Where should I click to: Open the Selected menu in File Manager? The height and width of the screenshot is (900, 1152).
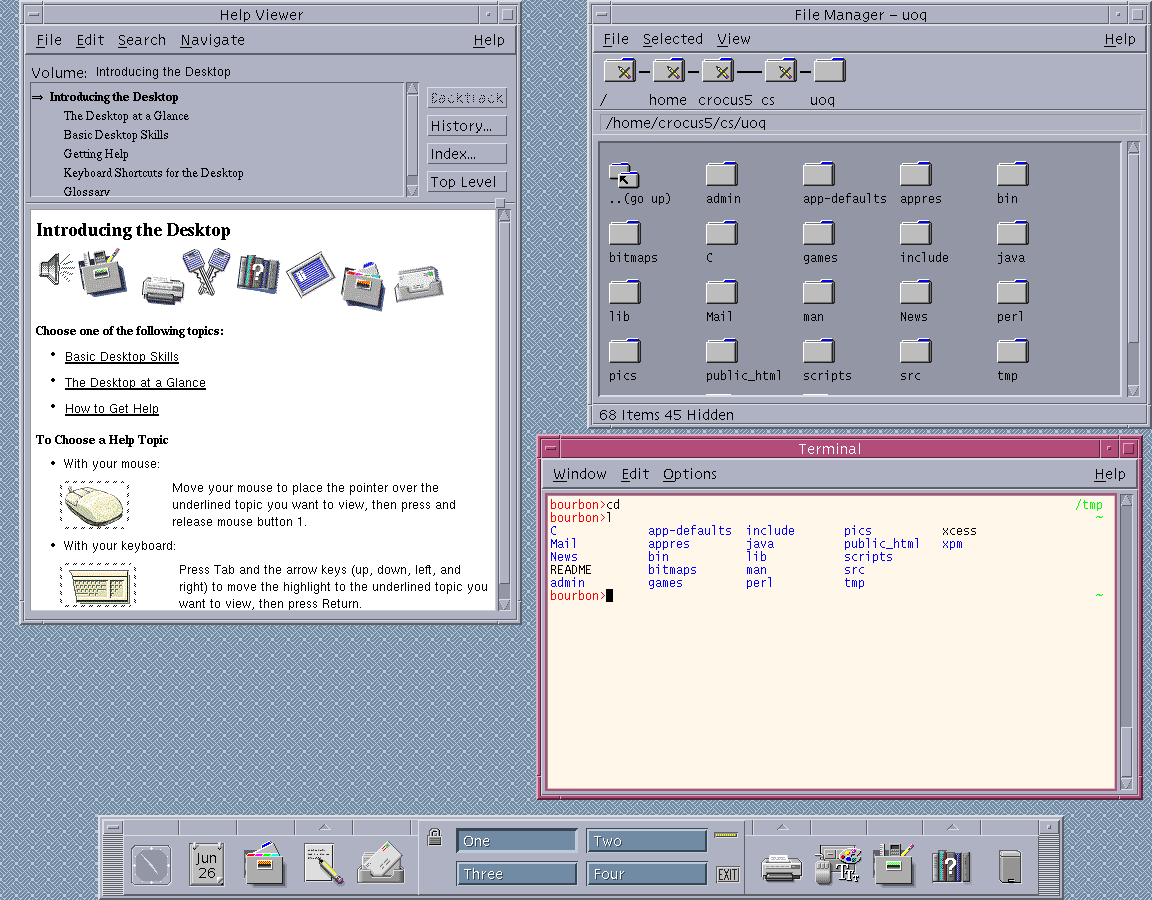coord(672,39)
